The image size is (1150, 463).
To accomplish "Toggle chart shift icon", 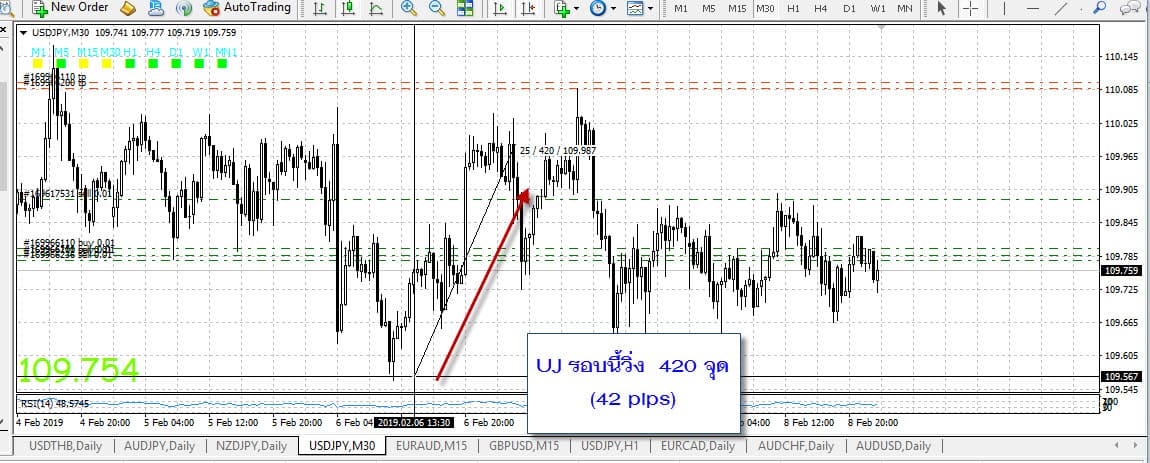I will point(528,9).
